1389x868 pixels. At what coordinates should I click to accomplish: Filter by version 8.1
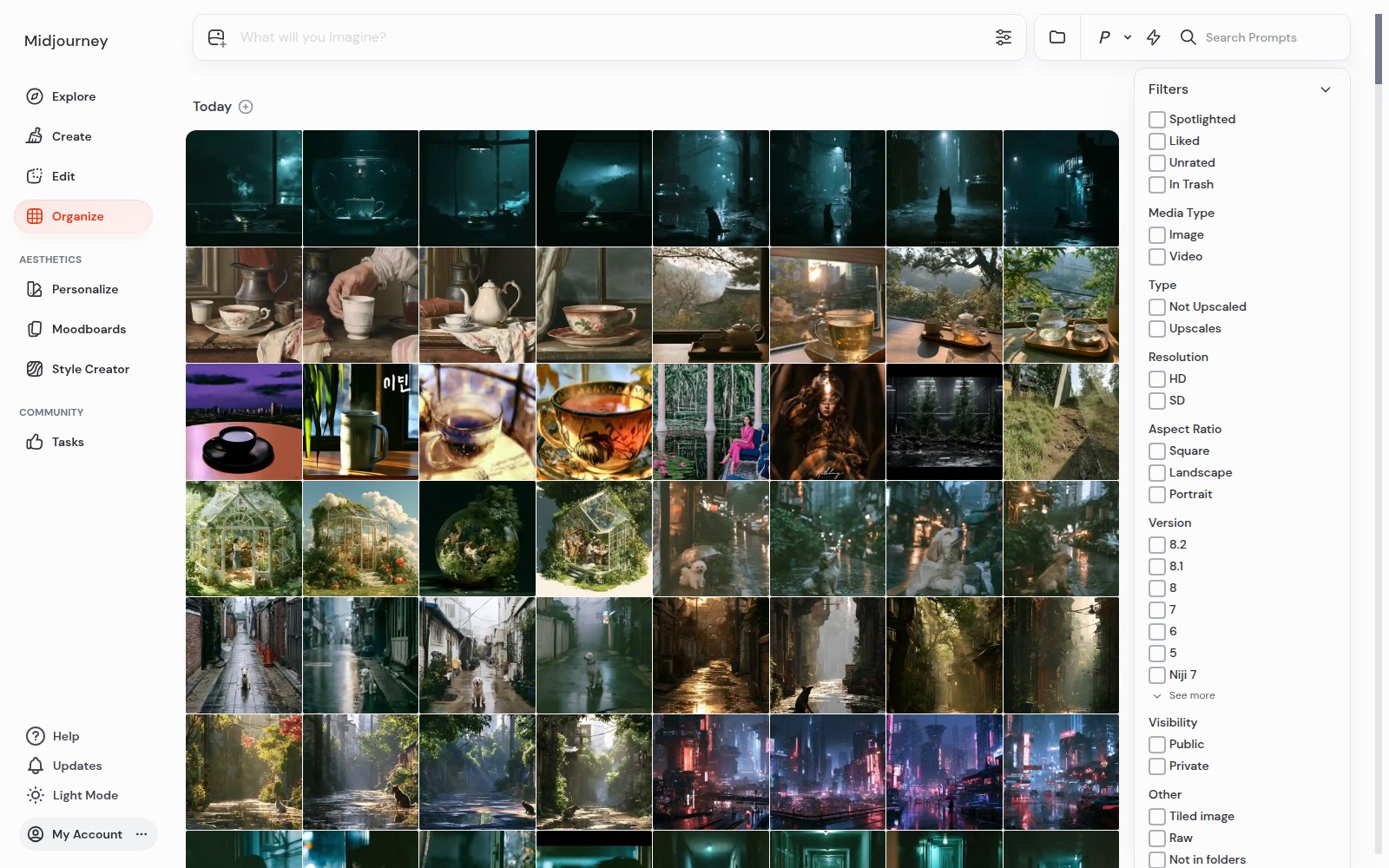click(1157, 566)
